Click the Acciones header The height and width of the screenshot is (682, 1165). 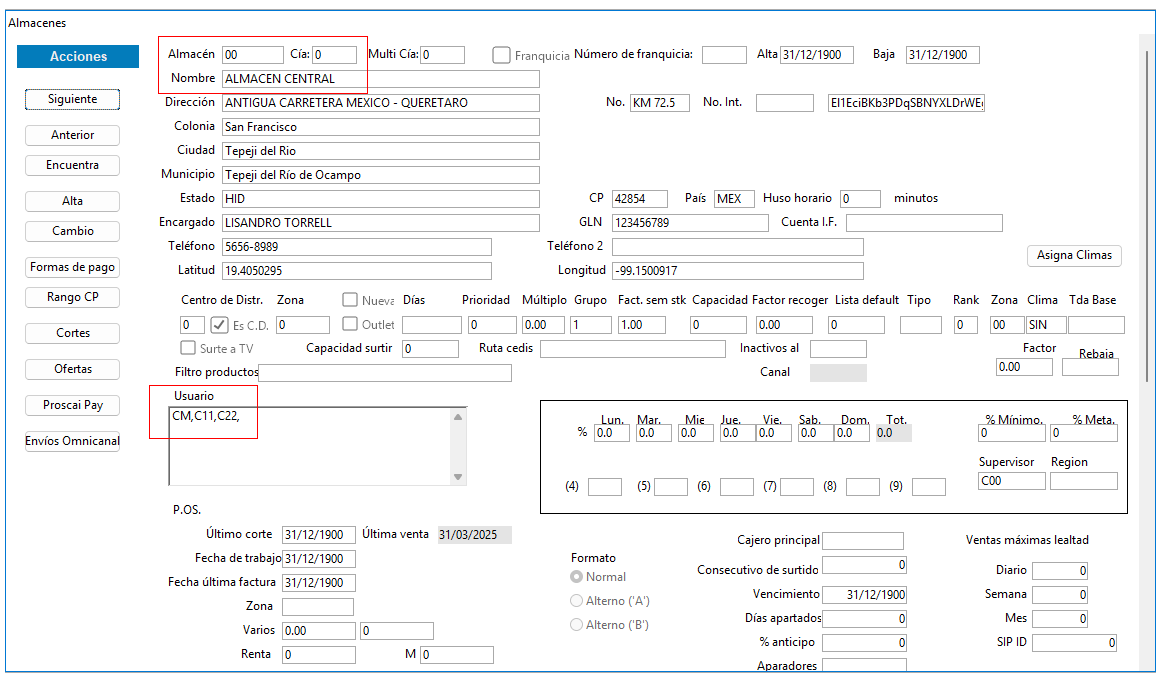pyautogui.click(x=78, y=56)
